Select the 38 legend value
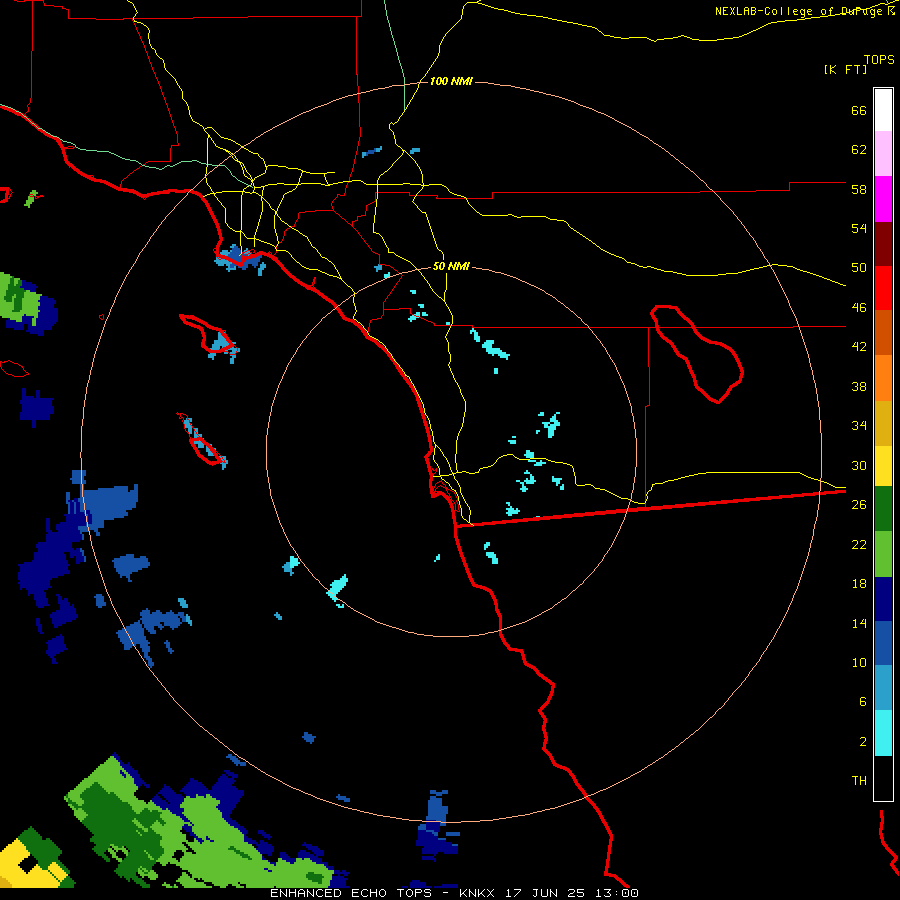This screenshot has width=900, height=900. 859,386
